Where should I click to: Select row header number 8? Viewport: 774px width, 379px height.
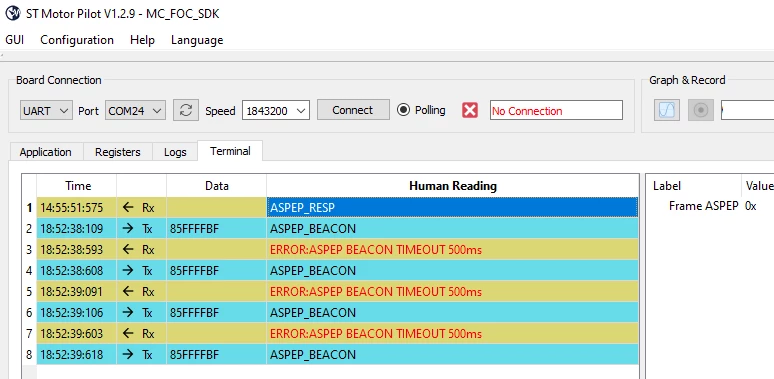30,354
